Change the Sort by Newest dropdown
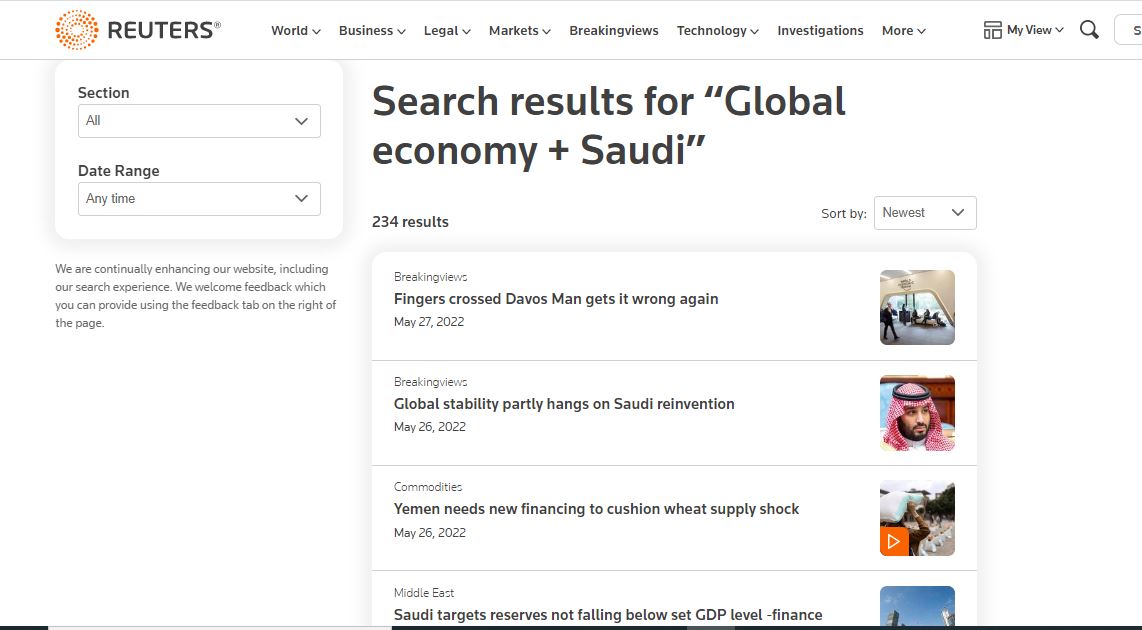Image resolution: width=1142 pixels, height=630 pixels. [924, 213]
